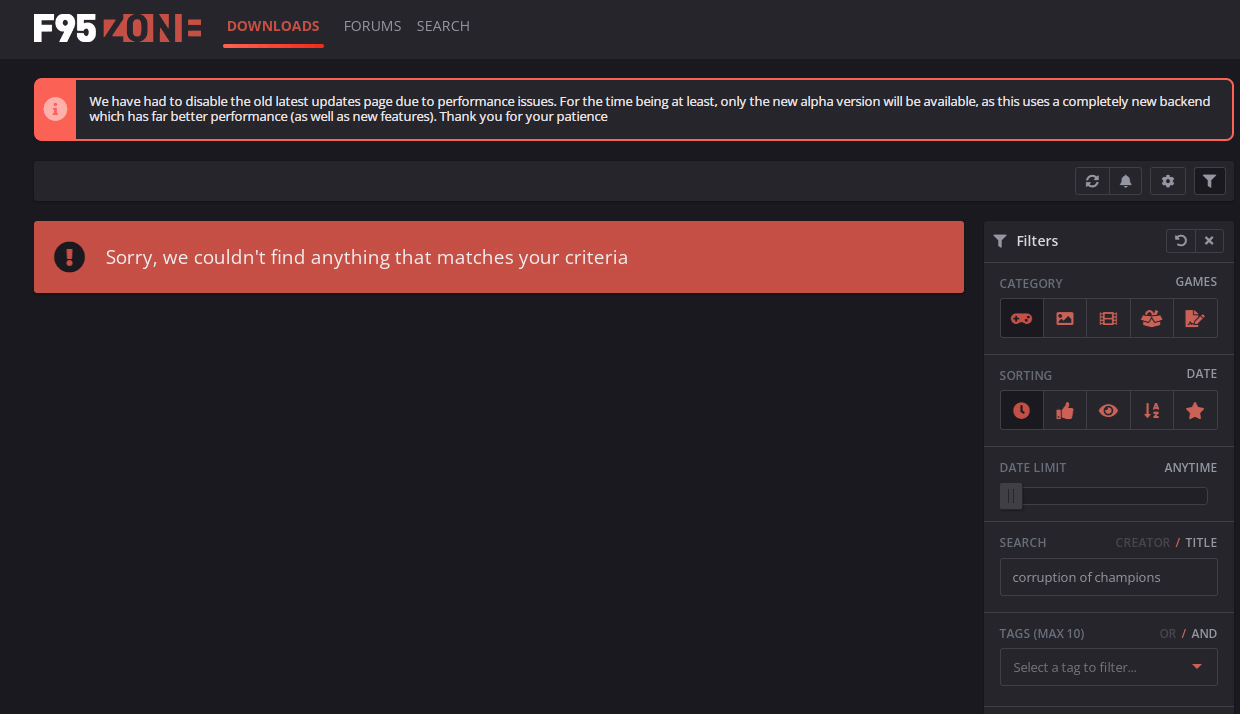Toggle search mode to Creator

1142,543
